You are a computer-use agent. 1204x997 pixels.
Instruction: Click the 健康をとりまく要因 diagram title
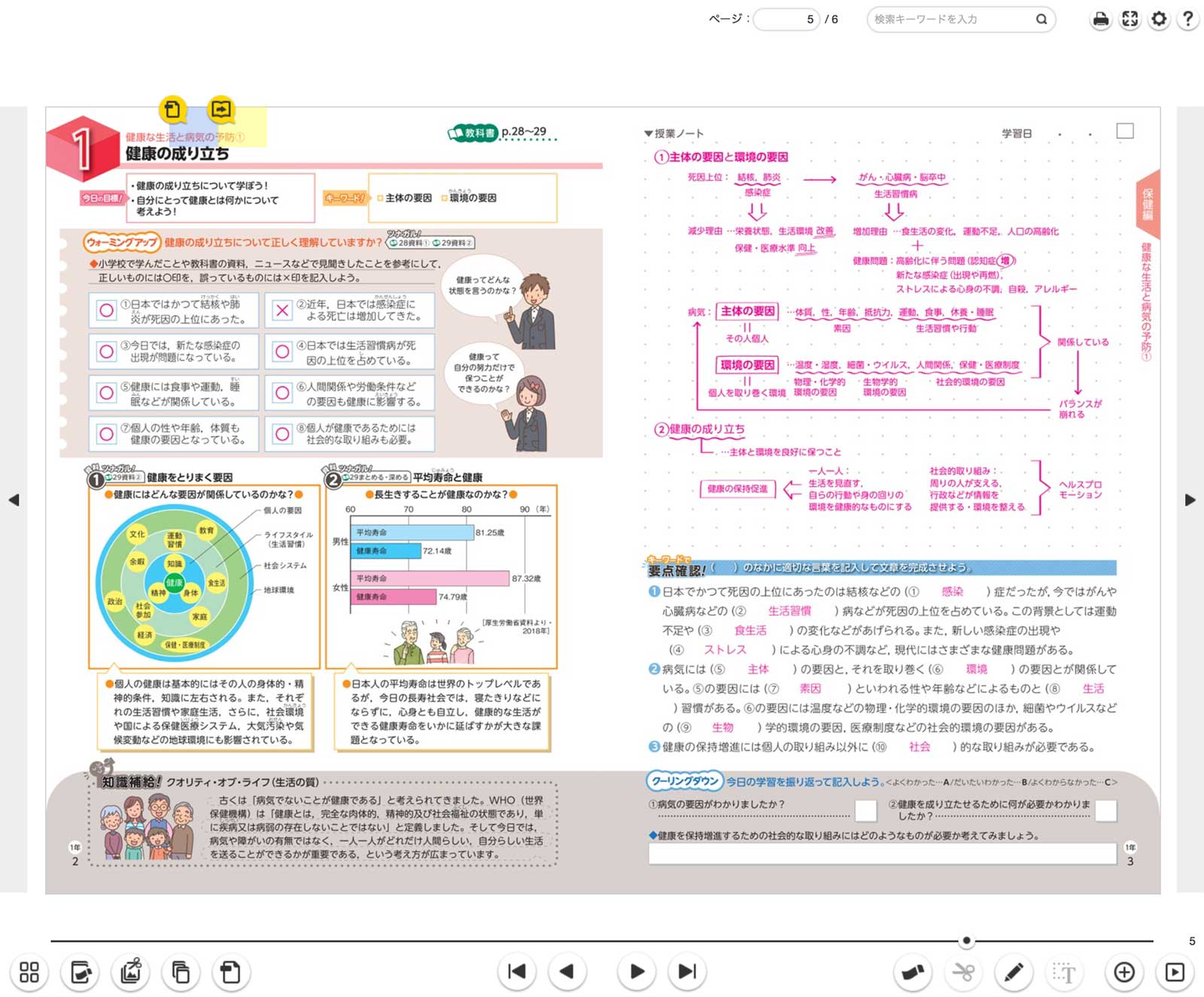[x=190, y=477]
